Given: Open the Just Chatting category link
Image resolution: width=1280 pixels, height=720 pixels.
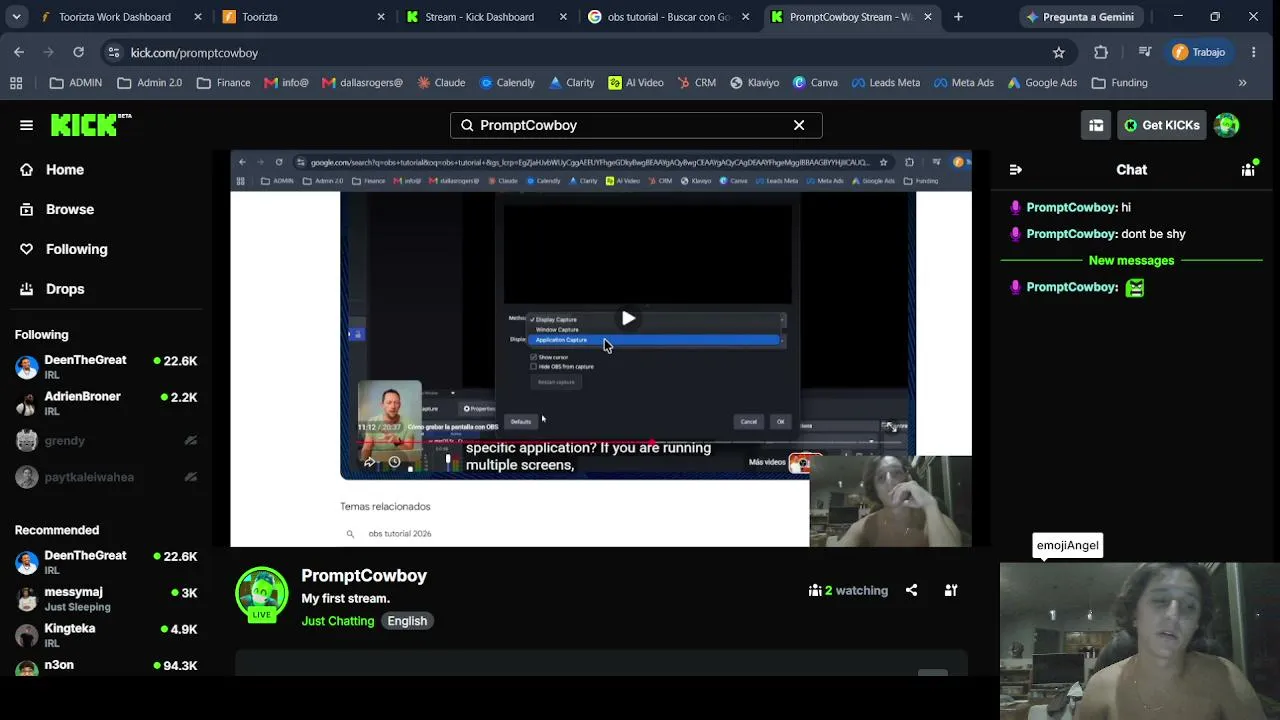Looking at the screenshot, I should point(338,621).
